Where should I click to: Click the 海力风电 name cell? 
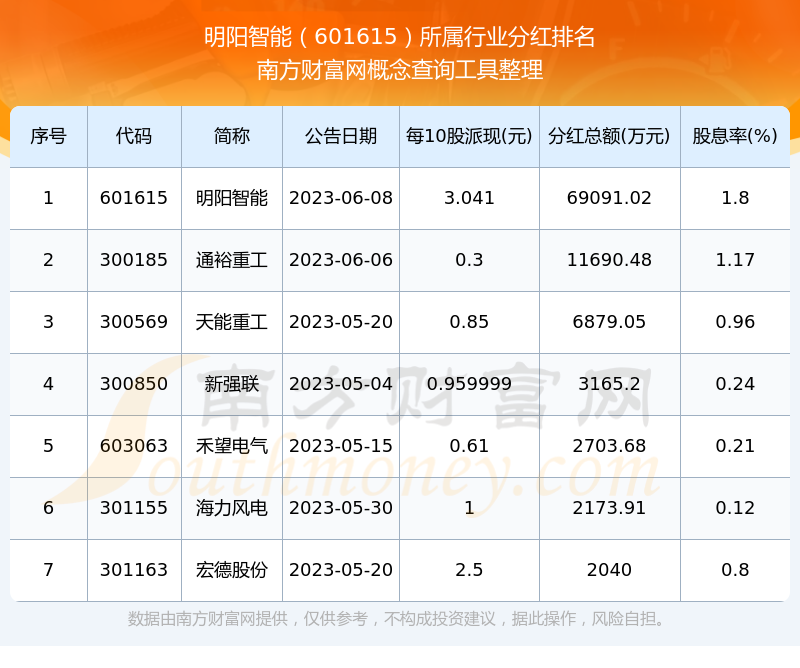pos(232,508)
